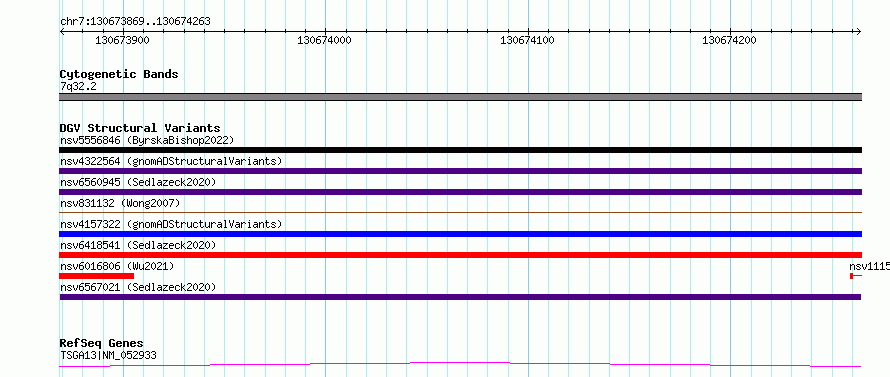Click the magenta TSGA13 gene line
The height and width of the screenshot is (377, 890).
pyautogui.click(x=460, y=365)
